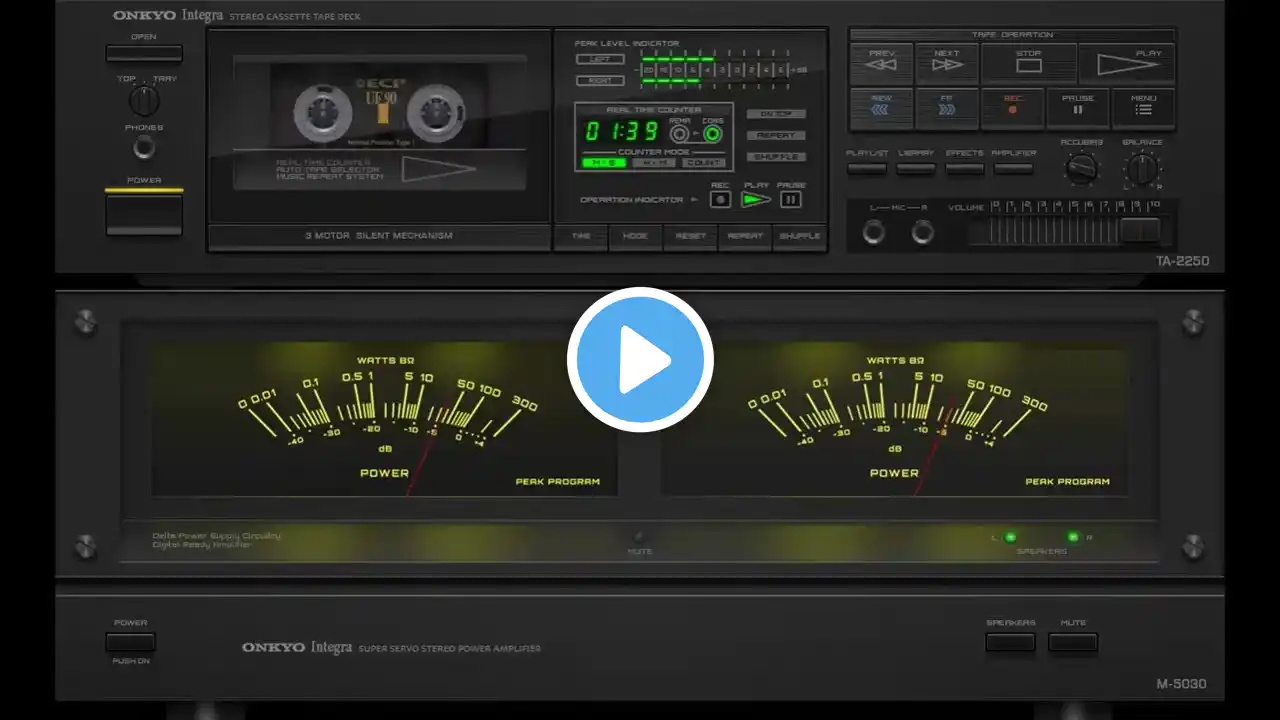Click the green 01:39 real time counter

(x=621, y=132)
